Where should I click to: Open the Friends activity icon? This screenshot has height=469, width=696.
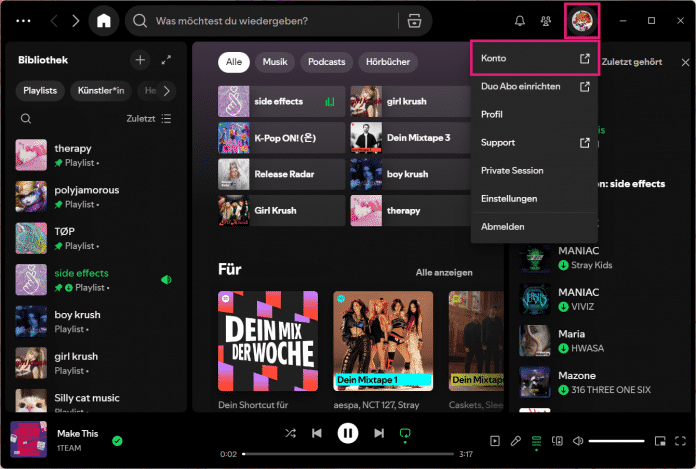click(545, 20)
